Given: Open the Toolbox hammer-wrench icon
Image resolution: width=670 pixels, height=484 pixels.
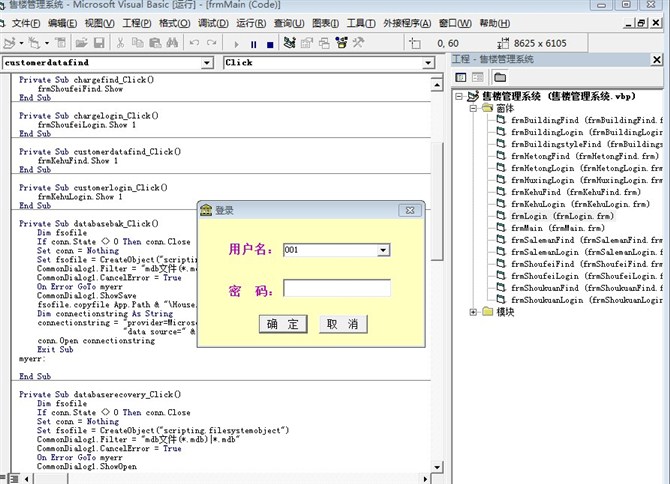Looking at the screenshot, I should click(358, 43).
